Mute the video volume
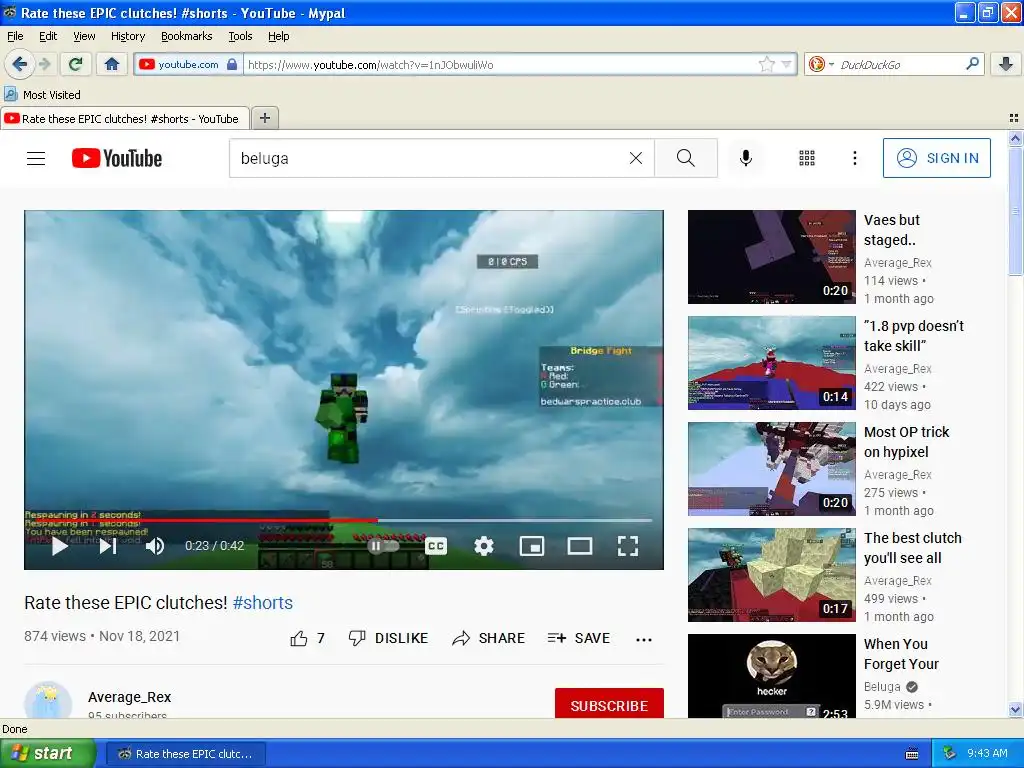The image size is (1024, 768). tap(155, 546)
